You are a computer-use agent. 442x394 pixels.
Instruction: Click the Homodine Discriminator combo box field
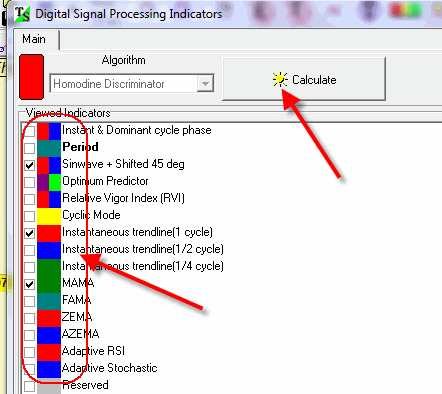[x=132, y=83]
